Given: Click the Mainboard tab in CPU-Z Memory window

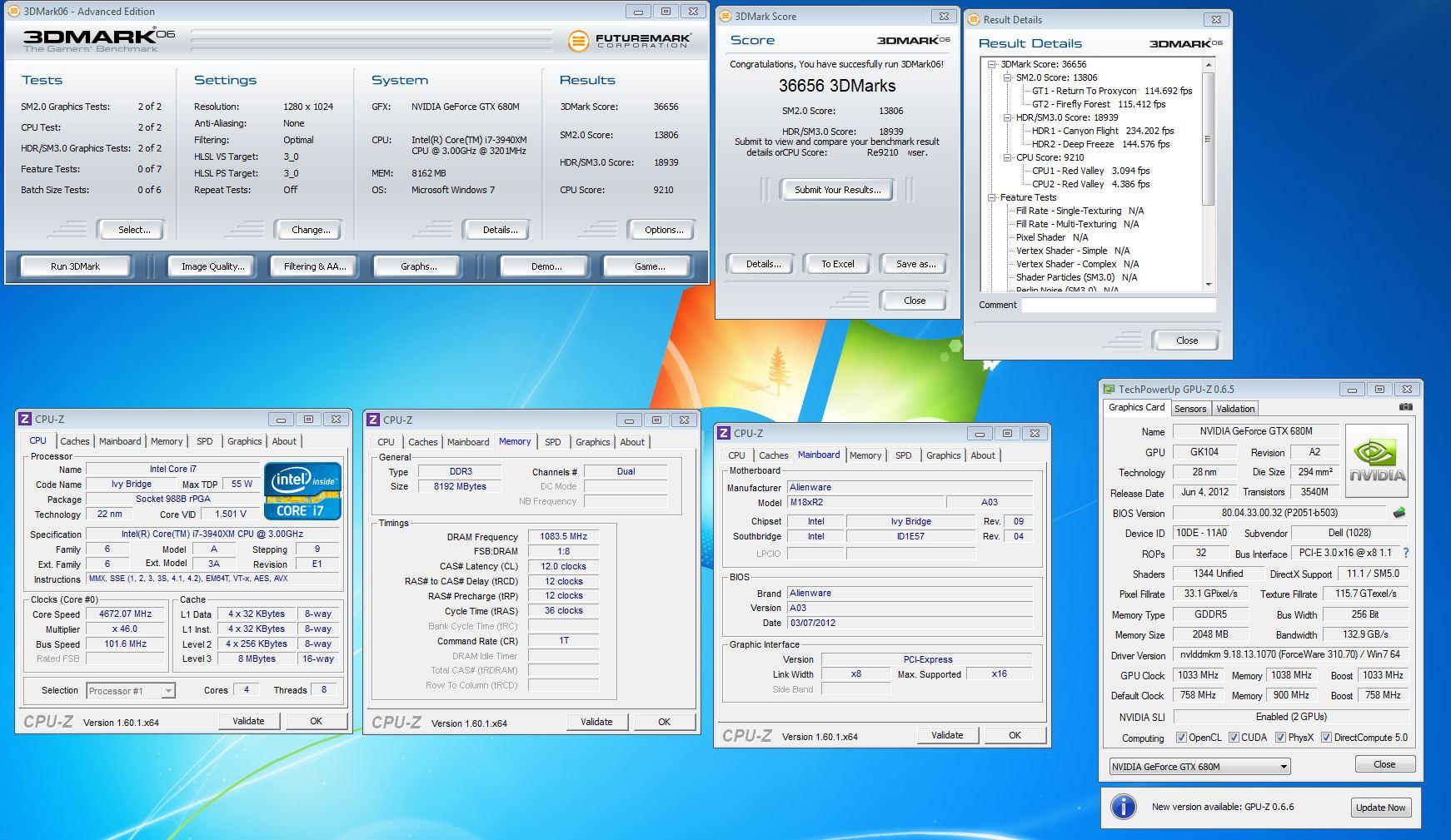Looking at the screenshot, I should tap(468, 442).
